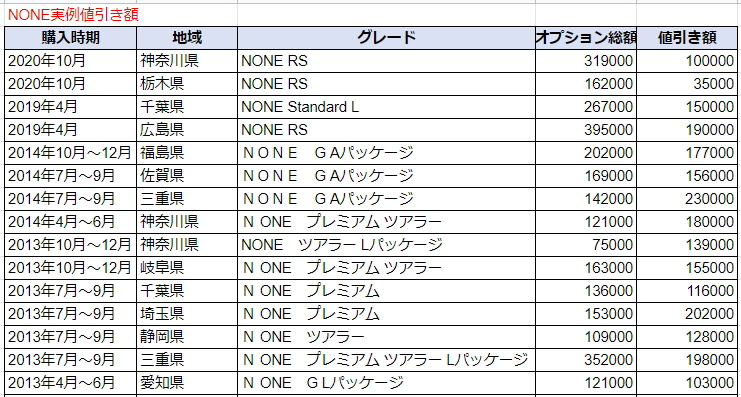Click the red title NONE実例値引き額

pyautogui.click(x=74, y=15)
